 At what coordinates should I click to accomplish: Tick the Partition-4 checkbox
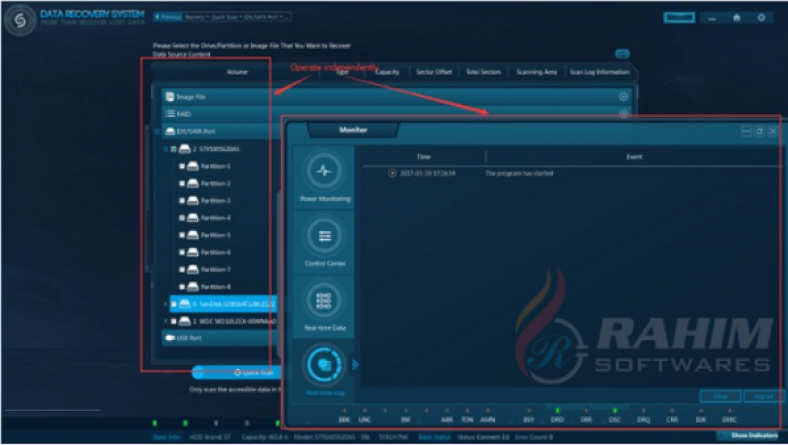coord(182,218)
